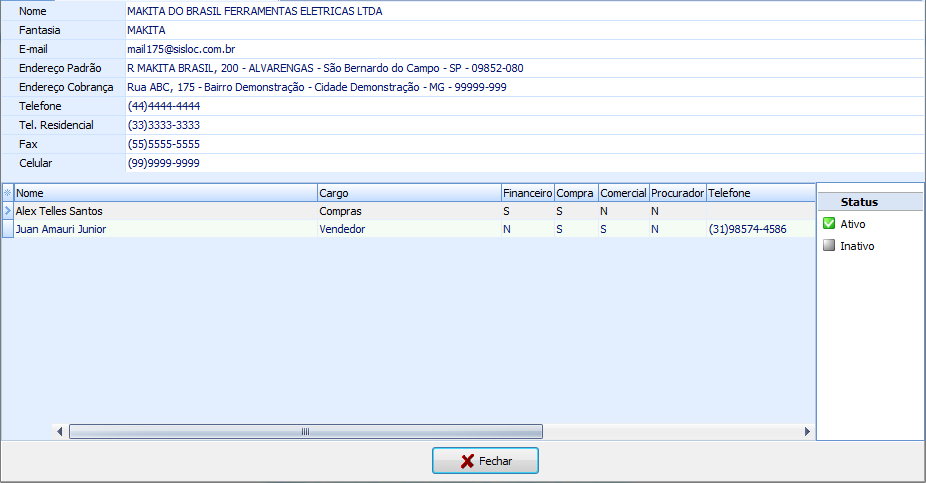Click the Tel. Residencial label

pyautogui.click(x=56, y=125)
